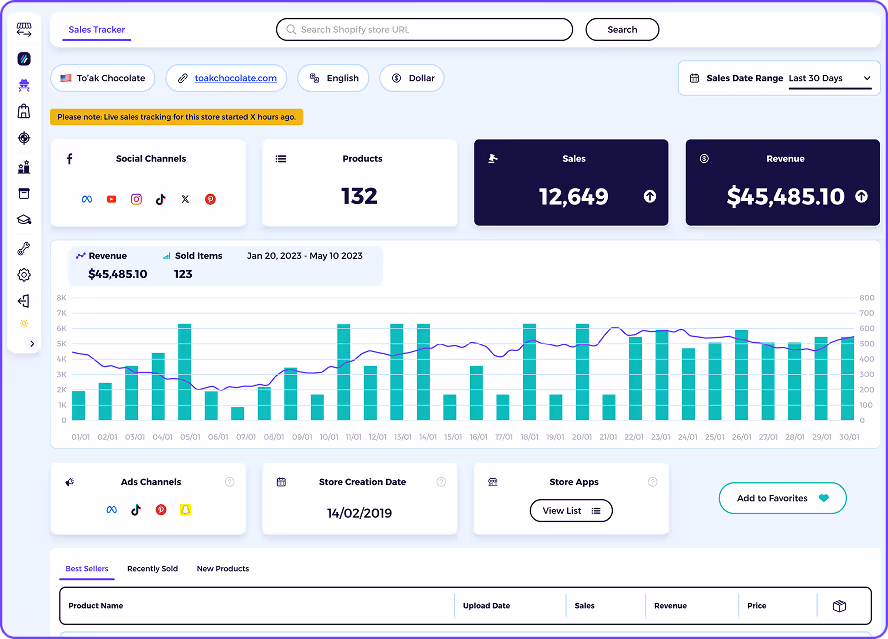
Task: Expand the sort arrow next to Last 30 Days
Action: (866, 78)
